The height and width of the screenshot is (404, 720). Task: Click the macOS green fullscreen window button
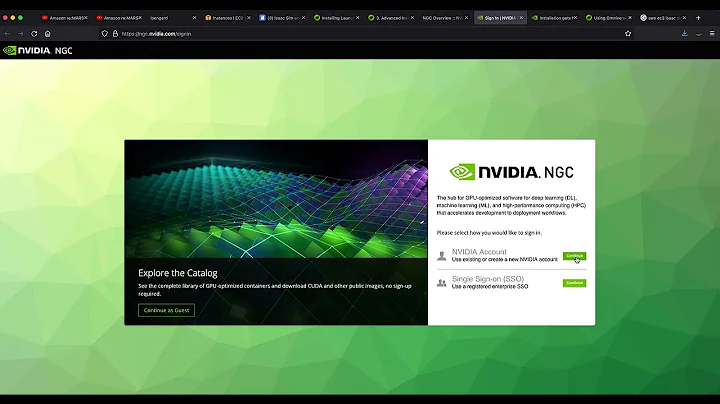click(20, 18)
